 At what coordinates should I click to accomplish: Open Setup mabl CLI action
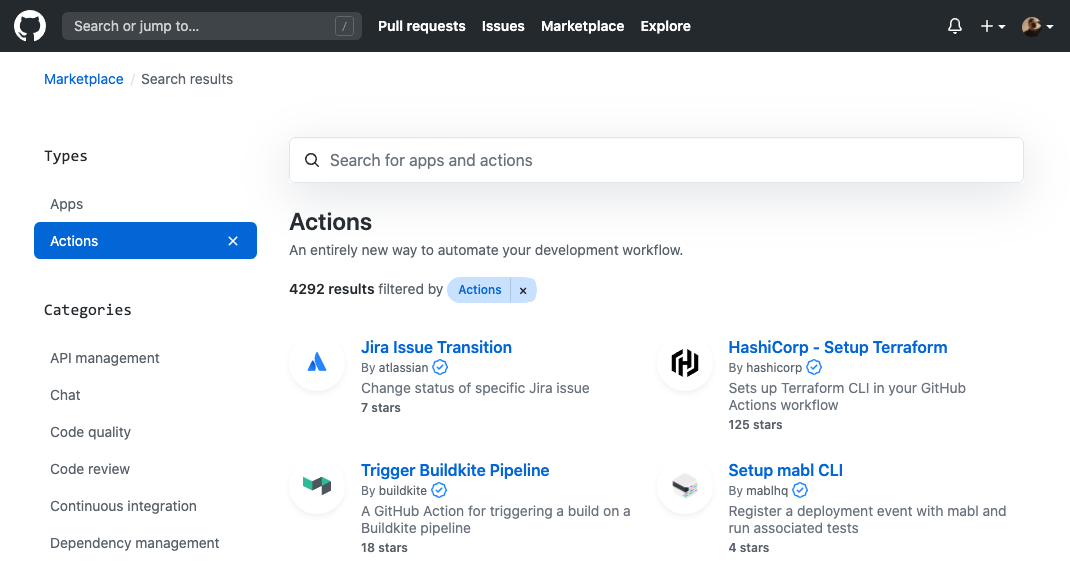pos(785,470)
